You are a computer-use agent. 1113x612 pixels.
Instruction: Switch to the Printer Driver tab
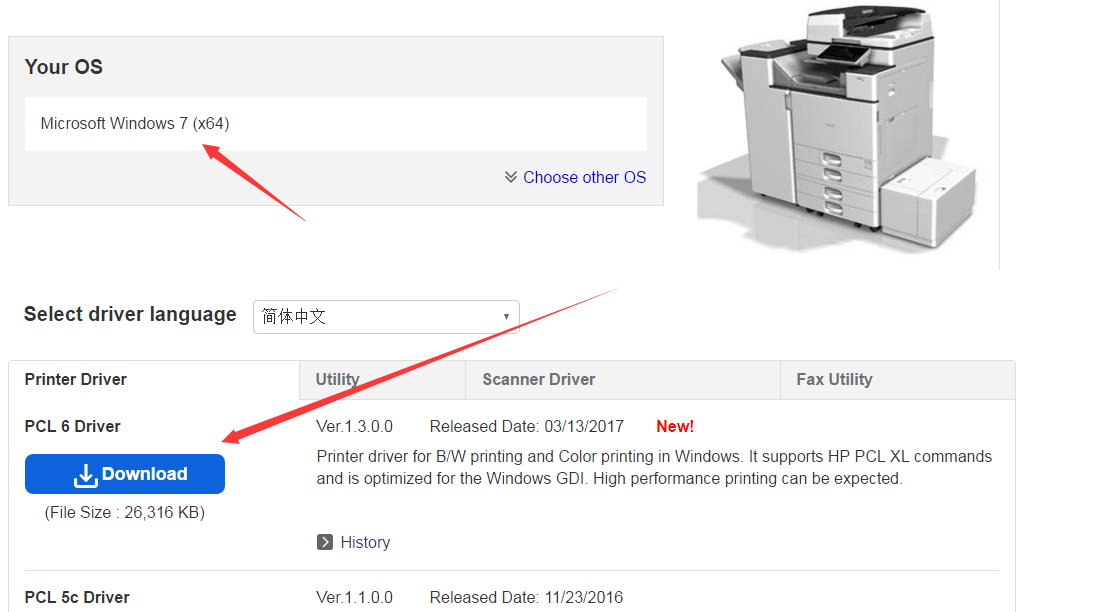(76, 379)
